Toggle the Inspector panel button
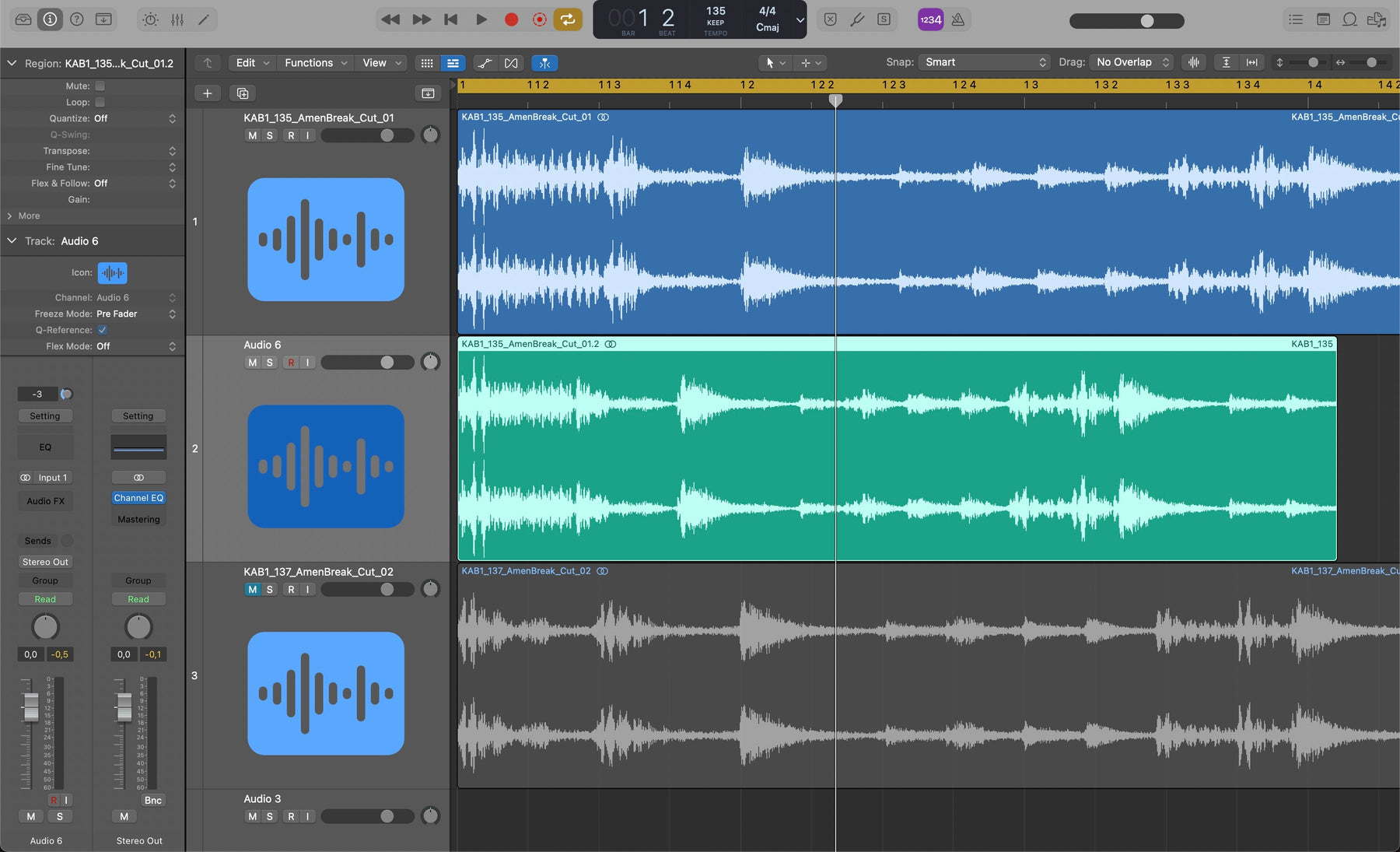The width and height of the screenshot is (1400, 852). pos(50,19)
